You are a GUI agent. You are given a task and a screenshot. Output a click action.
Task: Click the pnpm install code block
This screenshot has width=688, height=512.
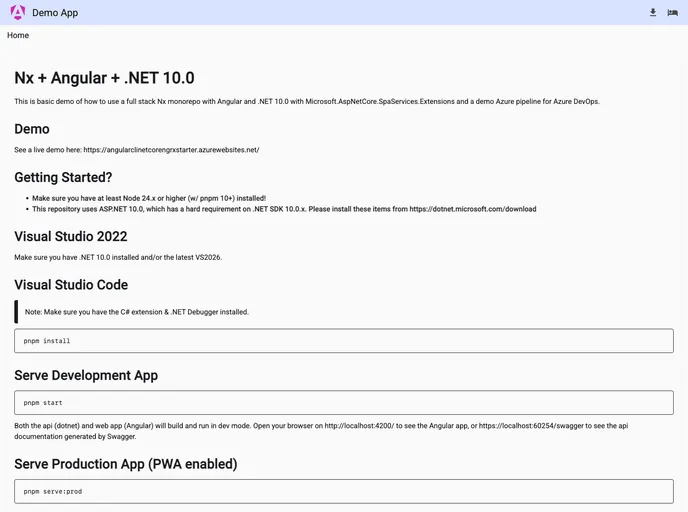(x=344, y=341)
